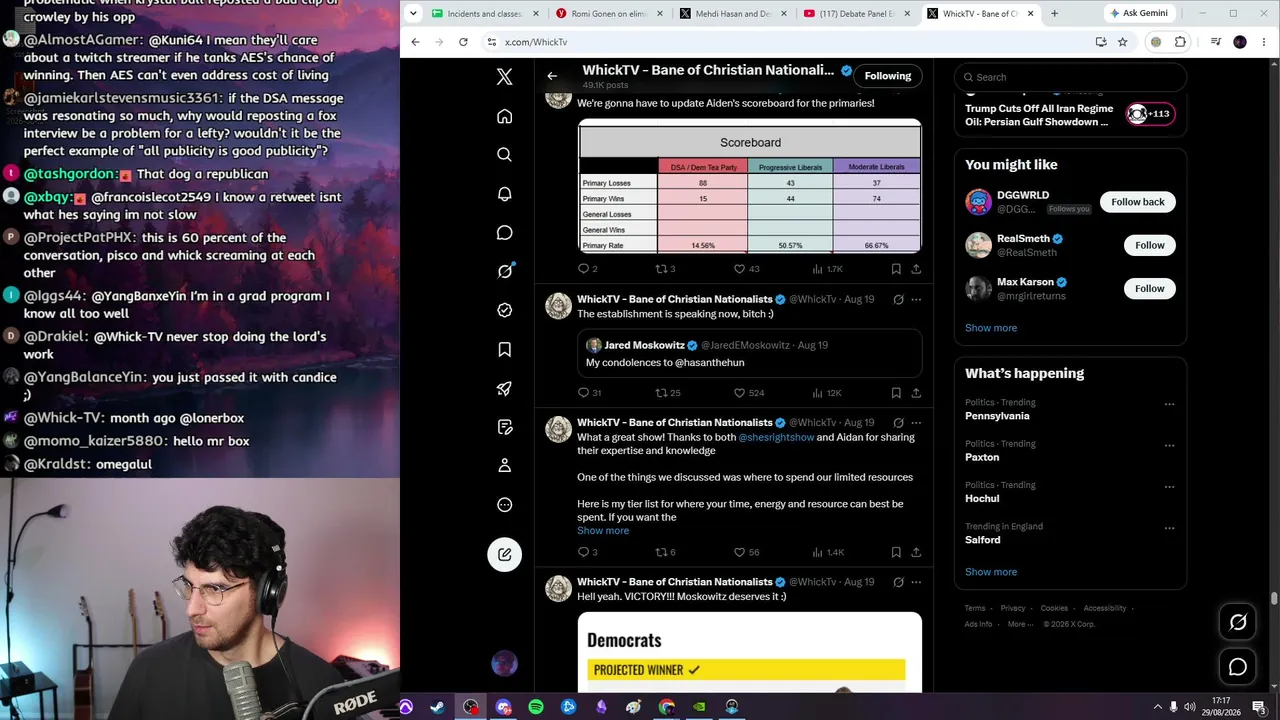Reply to the 'What a great show' post

[x=584, y=552]
